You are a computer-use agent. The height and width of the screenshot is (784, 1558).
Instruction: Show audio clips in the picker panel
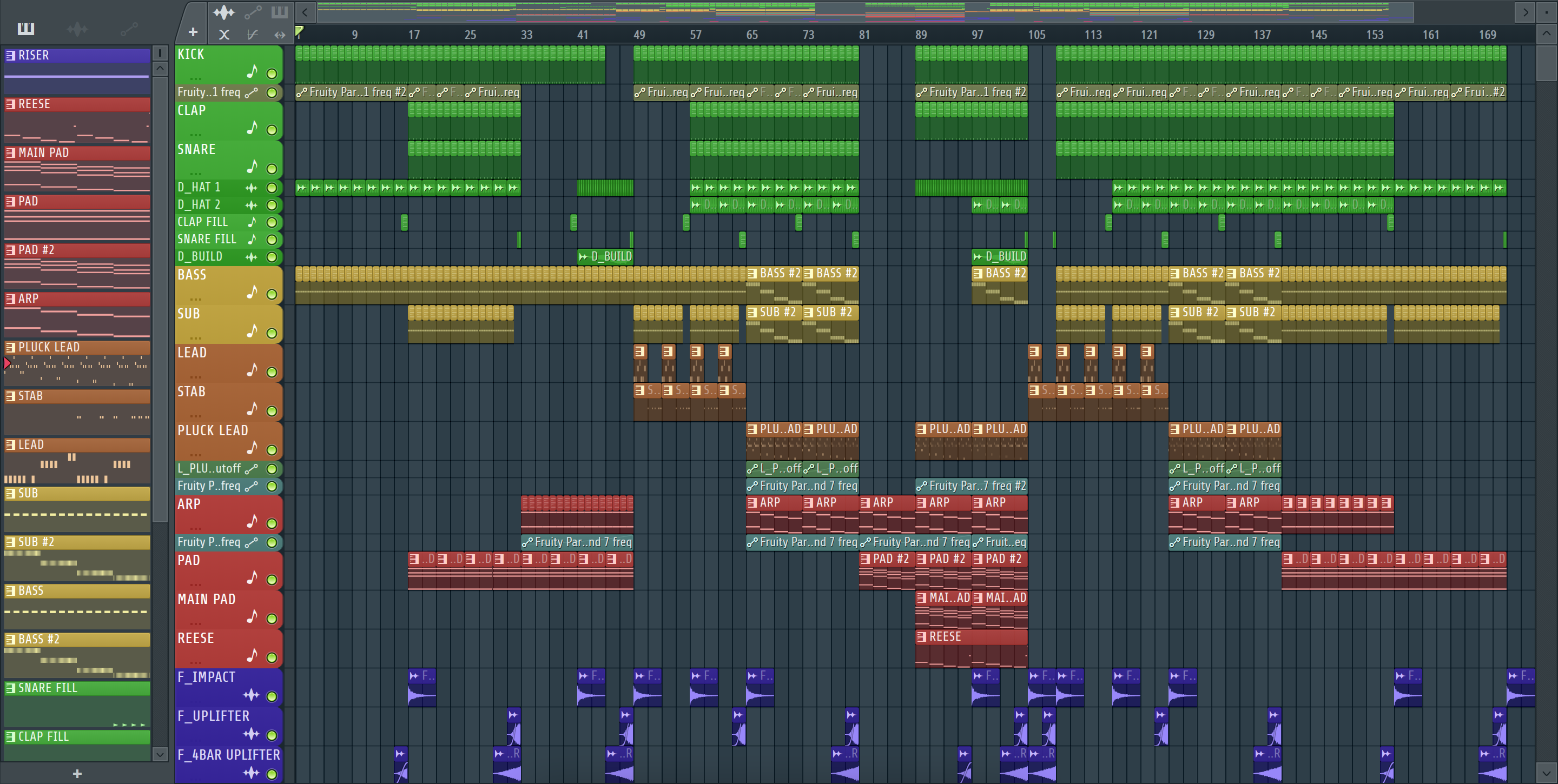point(77,29)
